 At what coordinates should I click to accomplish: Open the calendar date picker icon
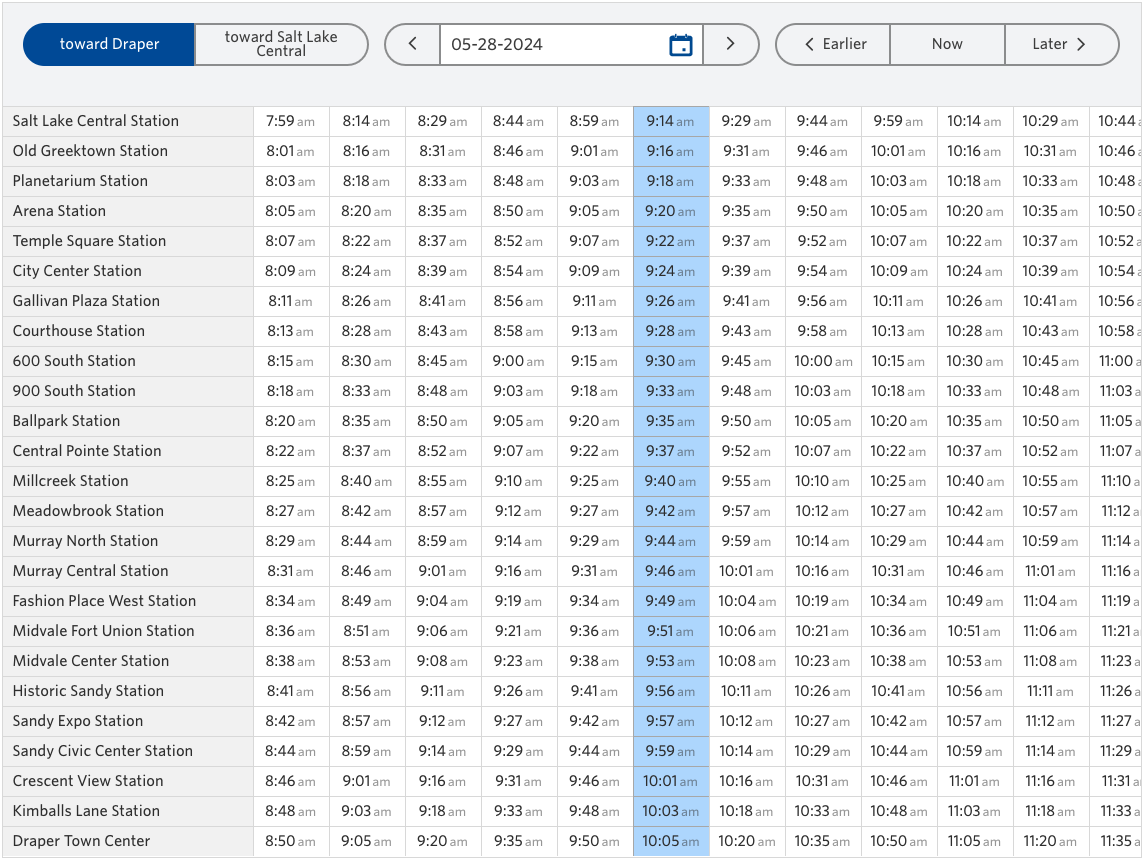680,45
